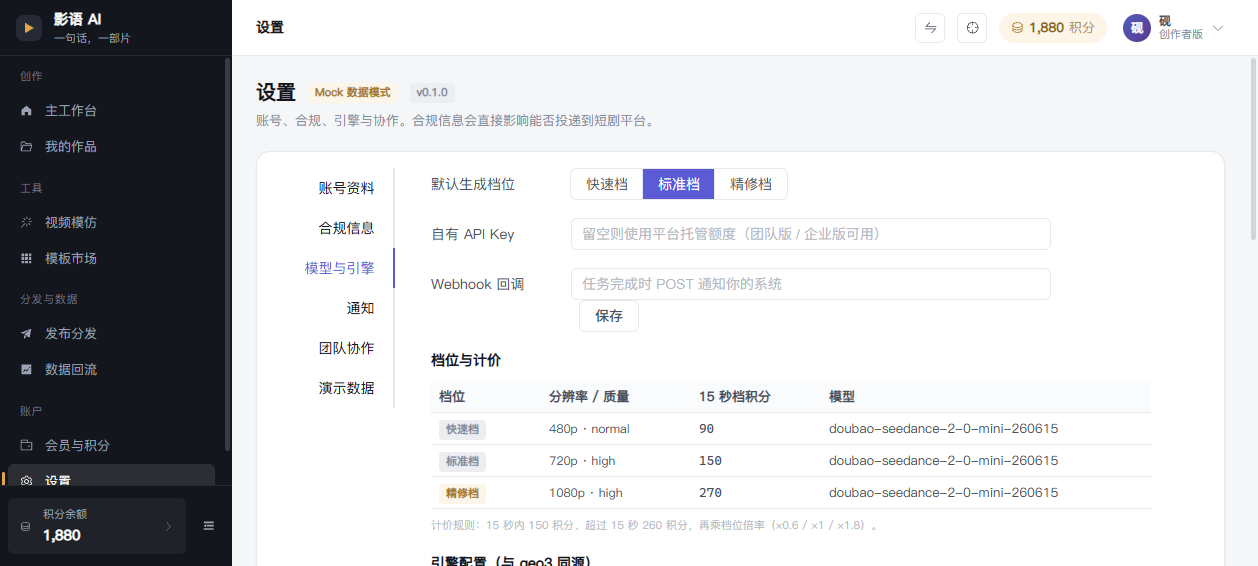
Task: Open 团队协作 settings tab
Action: (346, 348)
